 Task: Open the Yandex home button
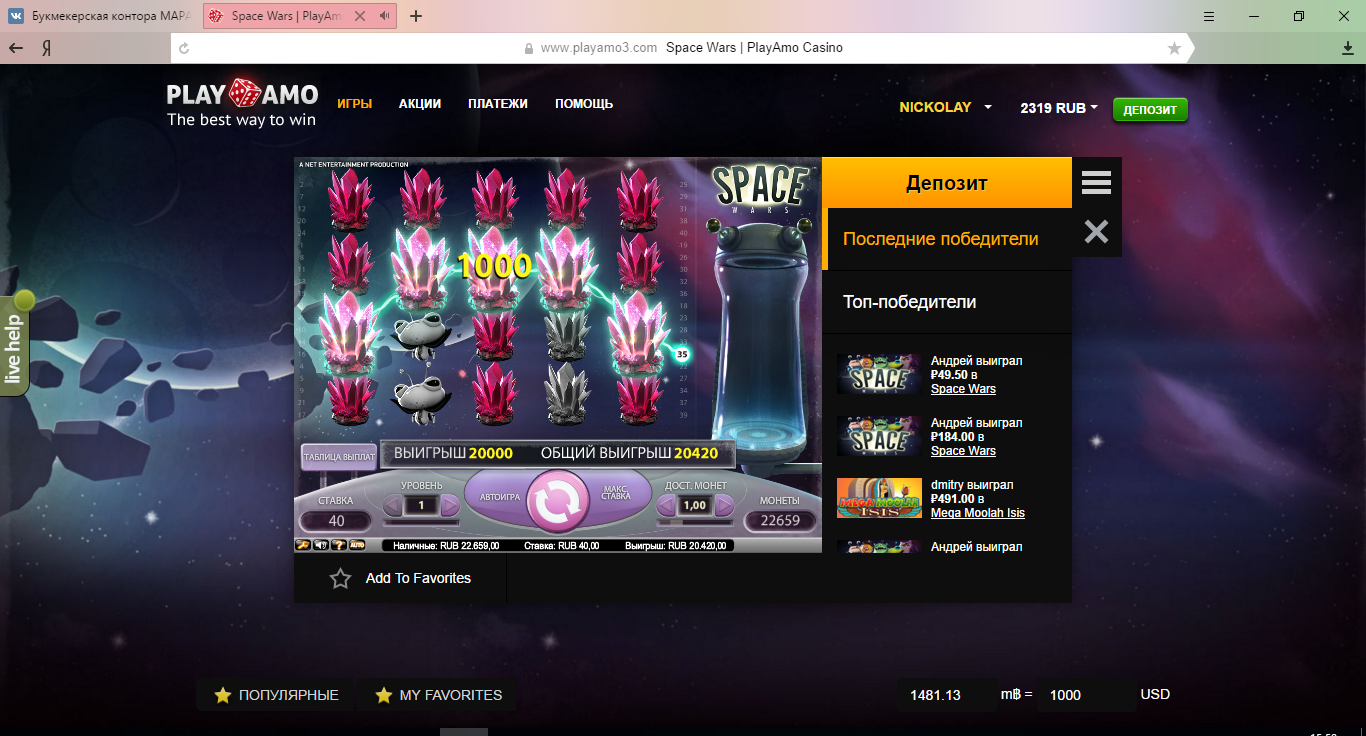46,48
